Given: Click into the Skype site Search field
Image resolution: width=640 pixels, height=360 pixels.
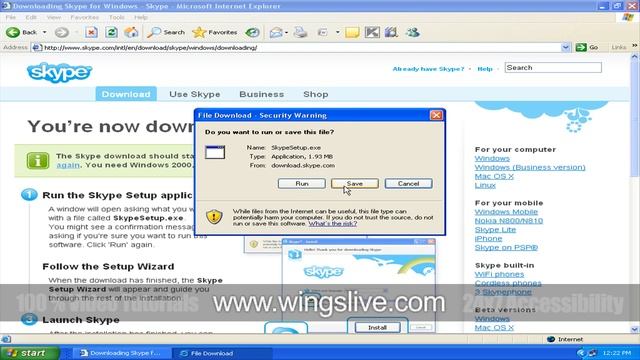Looking at the screenshot, I should 553,68.
